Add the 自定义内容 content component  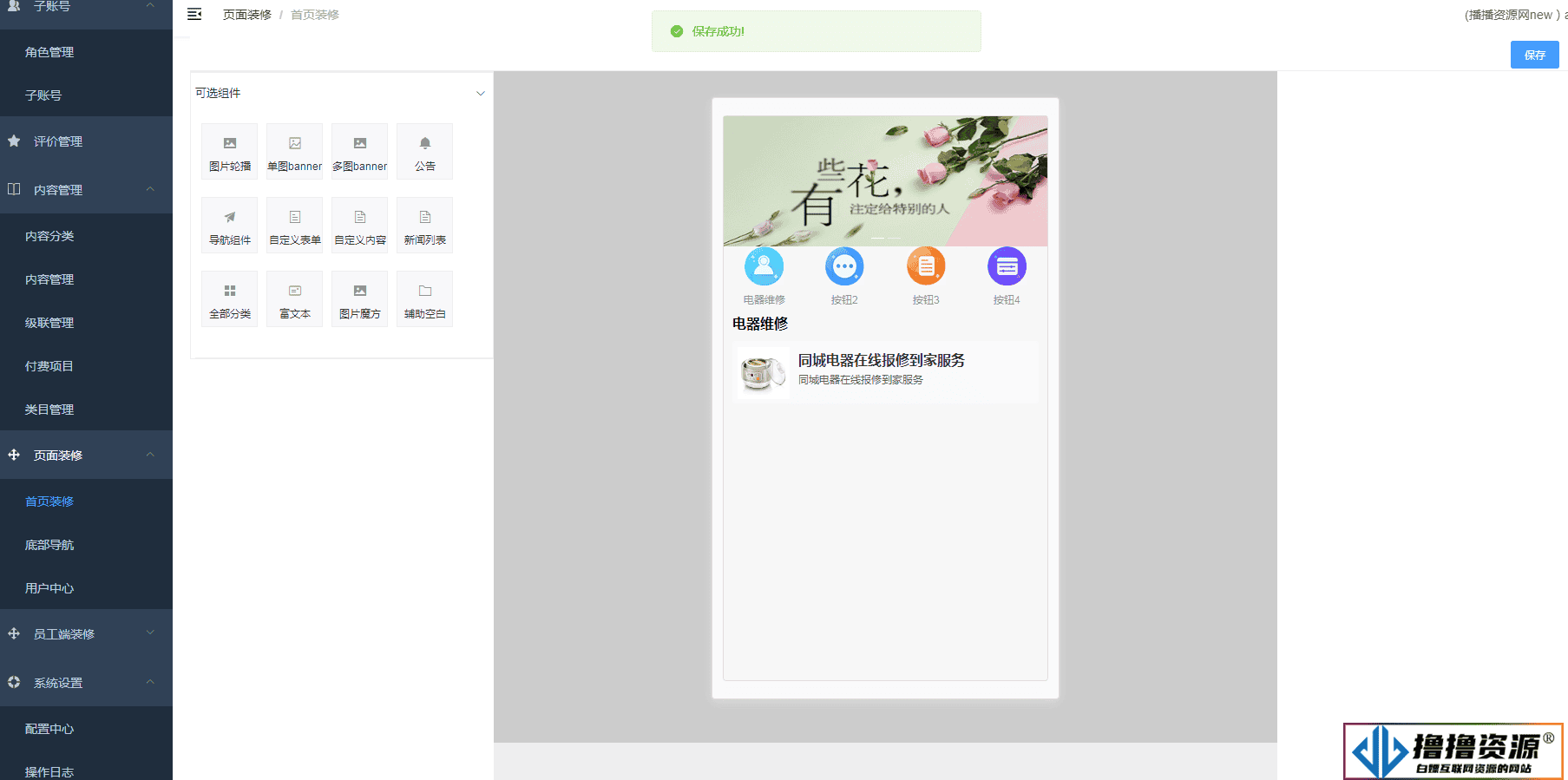[x=359, y=226]
